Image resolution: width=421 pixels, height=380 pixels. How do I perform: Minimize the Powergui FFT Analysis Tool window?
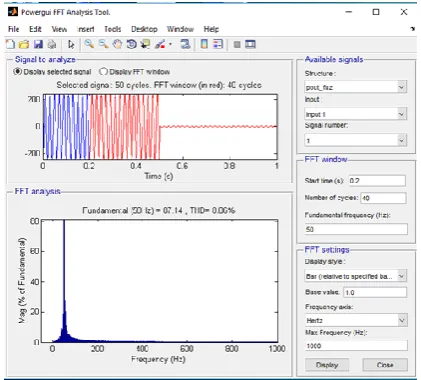349,12
